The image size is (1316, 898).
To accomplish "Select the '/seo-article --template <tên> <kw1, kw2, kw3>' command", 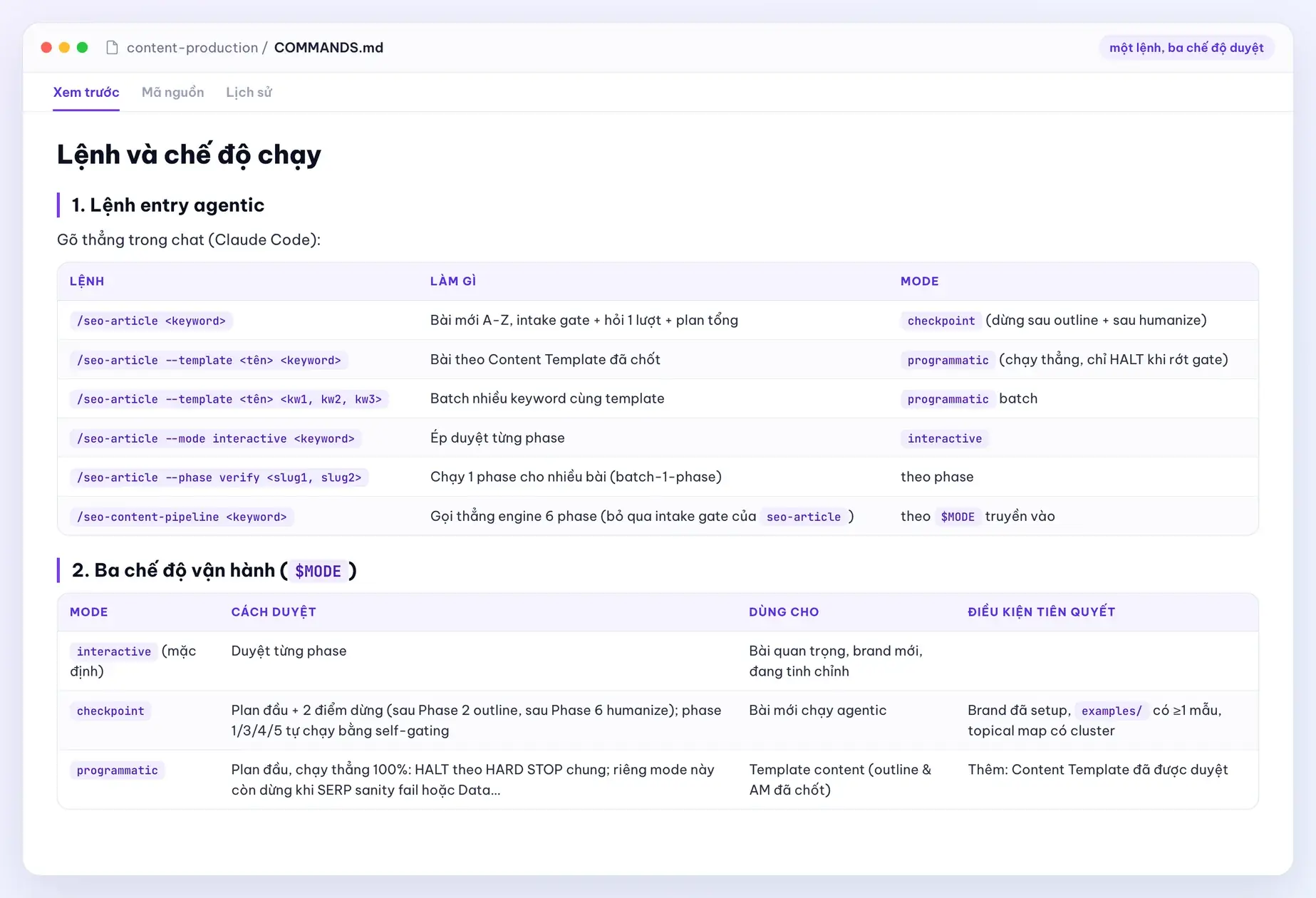I will pyautogui.click(x=229, y=399).
